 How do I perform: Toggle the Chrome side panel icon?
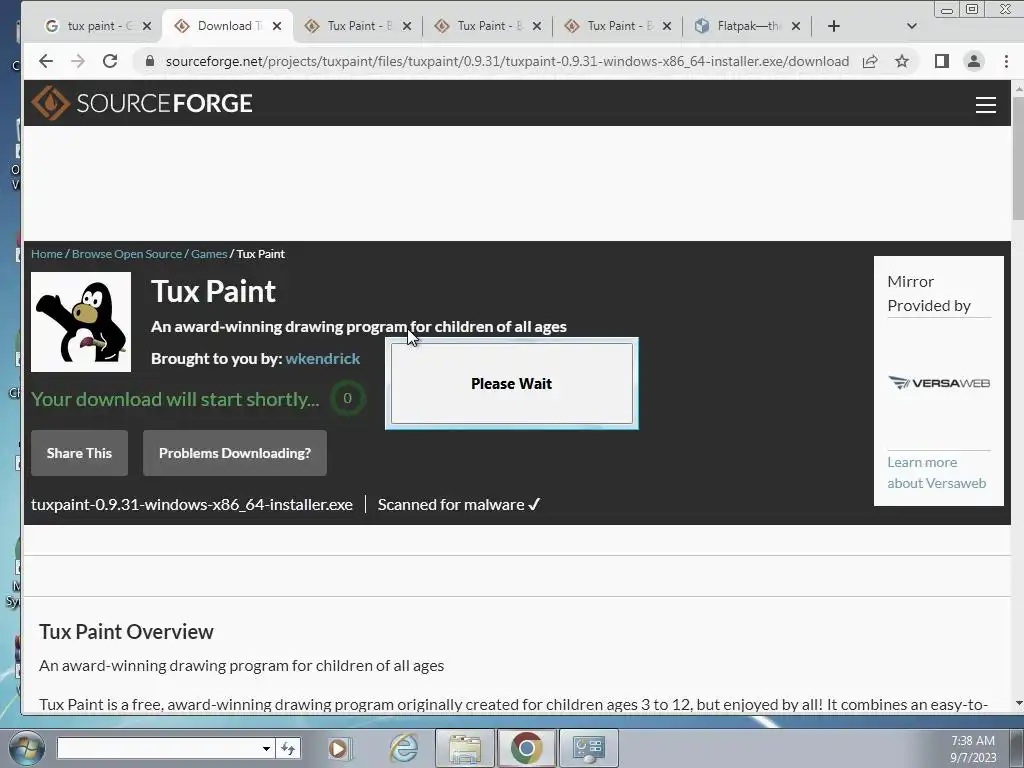941,61
